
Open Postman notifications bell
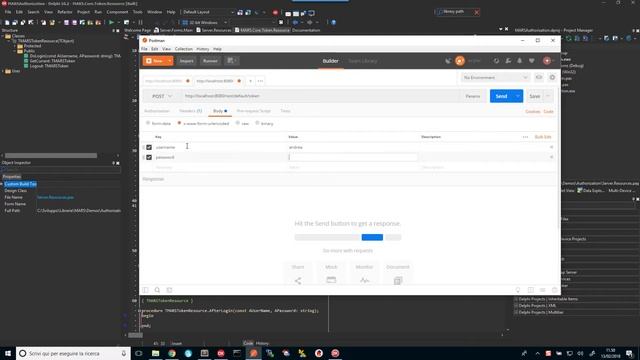click(x=520, y=61)
